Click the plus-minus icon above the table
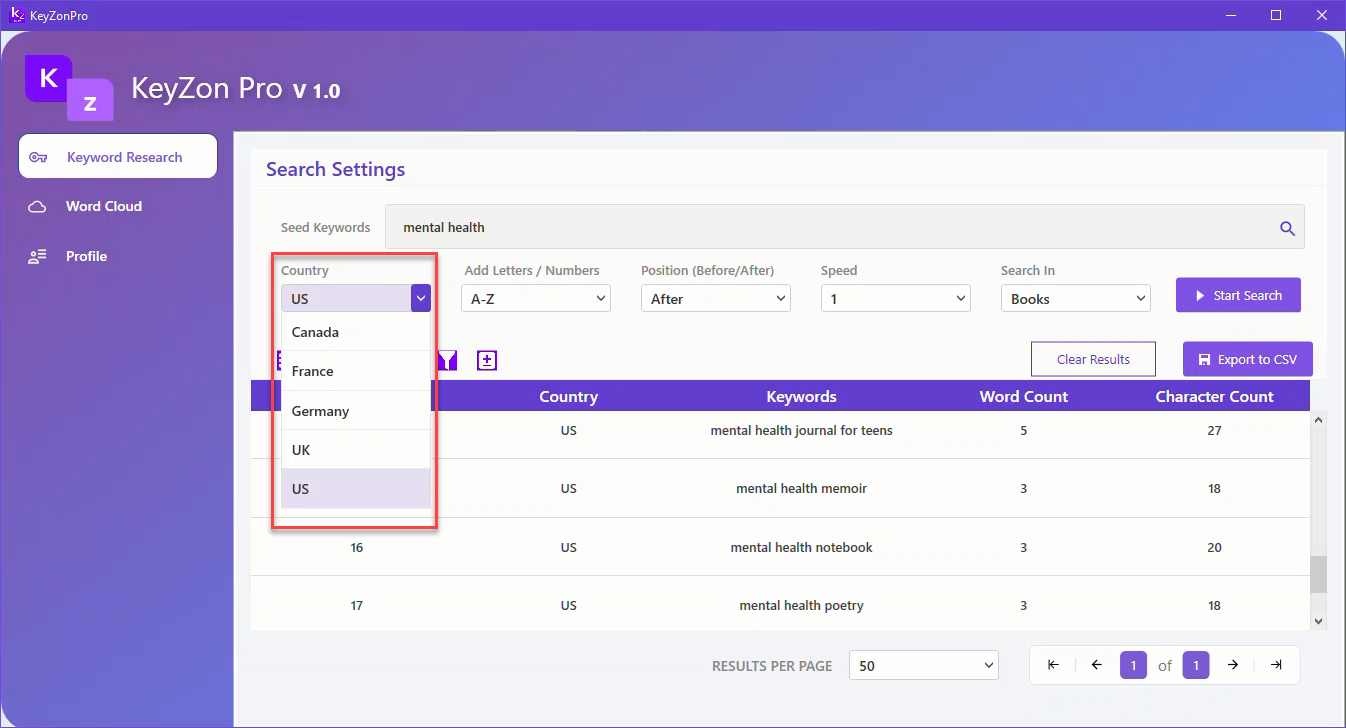The width and height of the screenshot is (1346, 728). [487, 361]
